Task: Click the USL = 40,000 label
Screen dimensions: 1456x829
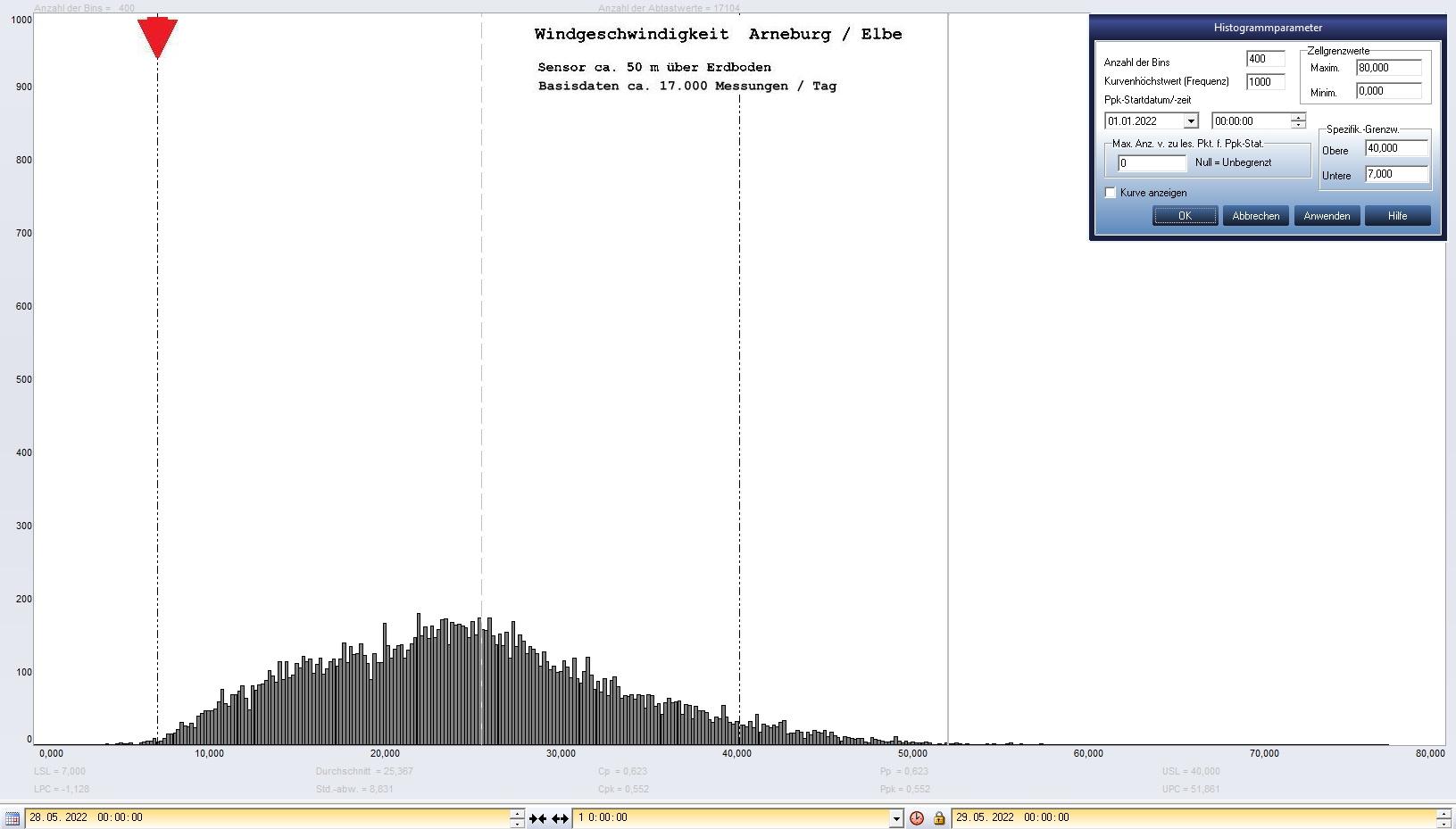Action: click(1191, 771)
